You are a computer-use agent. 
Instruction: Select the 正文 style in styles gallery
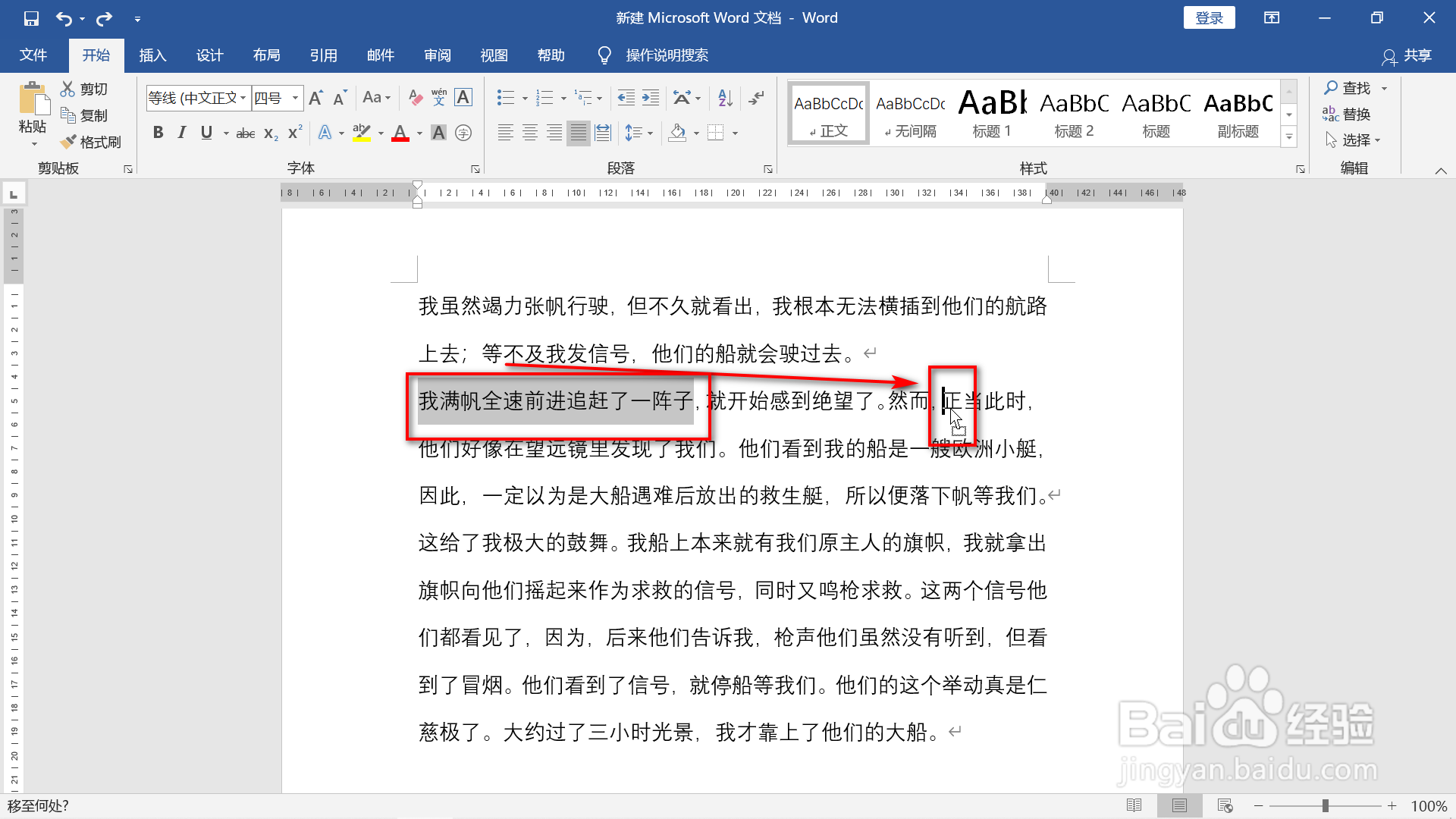coord(828,112)
